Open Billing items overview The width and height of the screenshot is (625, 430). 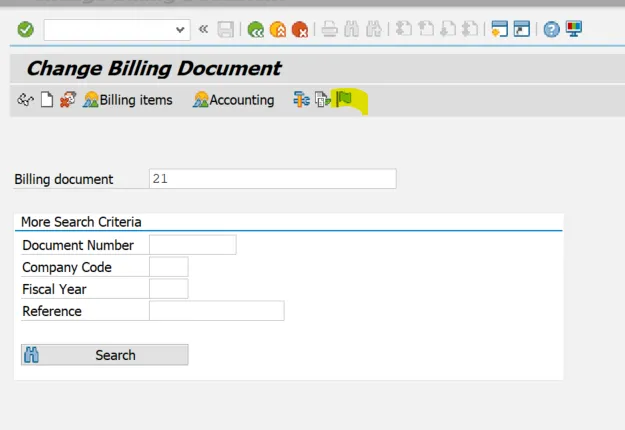128,100
